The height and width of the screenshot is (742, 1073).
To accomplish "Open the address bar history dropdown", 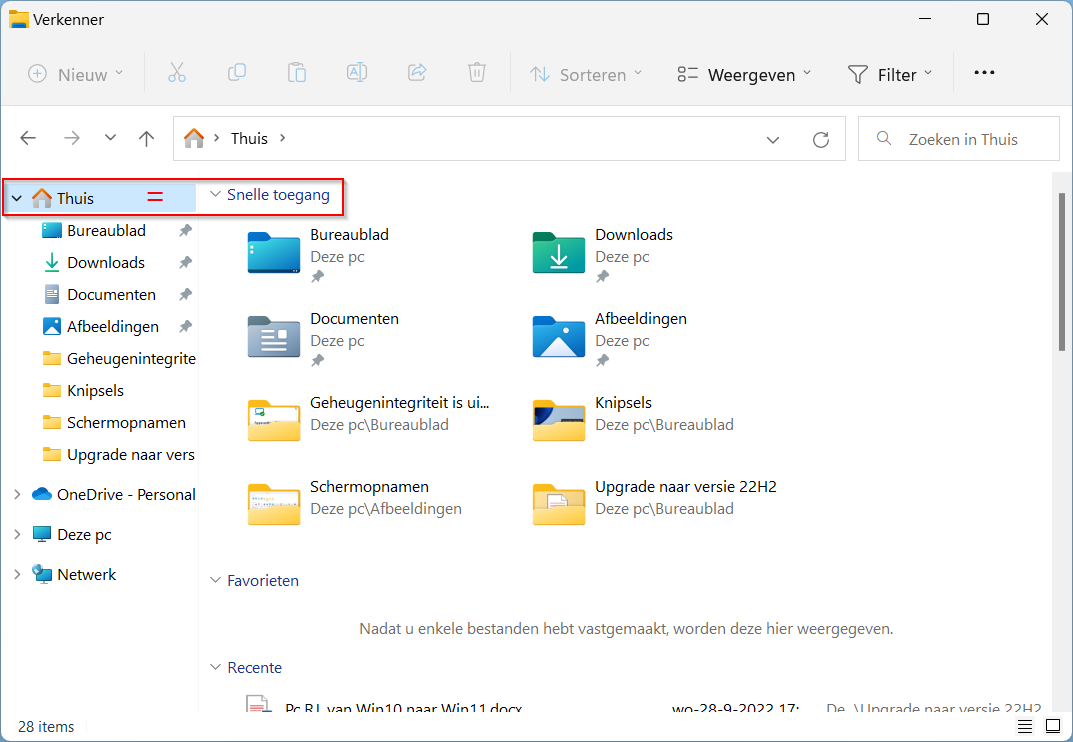I will click(x=772, y=139).
